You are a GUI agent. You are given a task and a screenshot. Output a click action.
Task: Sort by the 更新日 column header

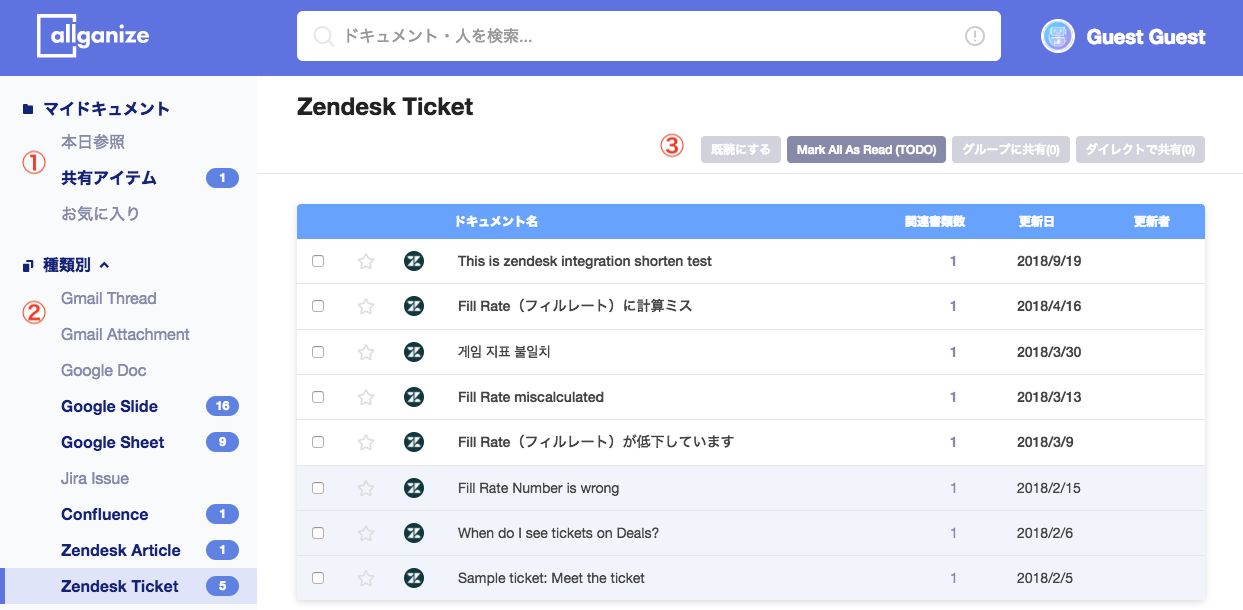point(1036,221)
